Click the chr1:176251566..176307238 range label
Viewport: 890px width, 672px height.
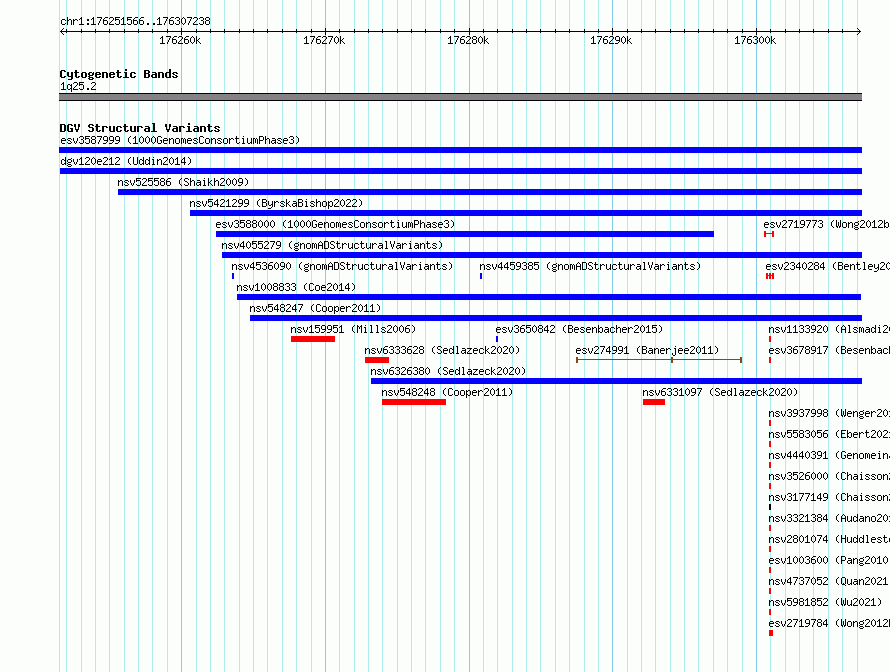click(x=135, y=22)
